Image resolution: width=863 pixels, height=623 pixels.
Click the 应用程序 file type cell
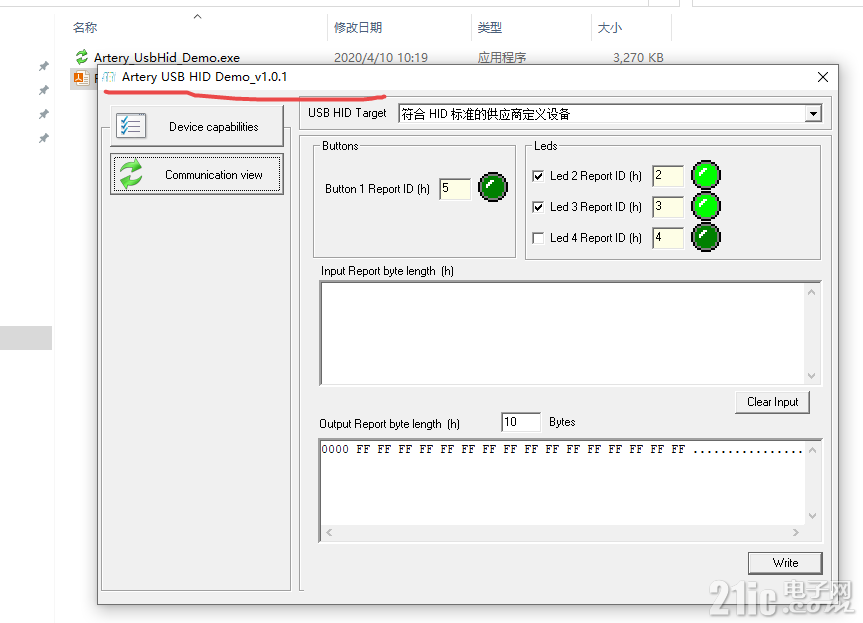[501, 57]
